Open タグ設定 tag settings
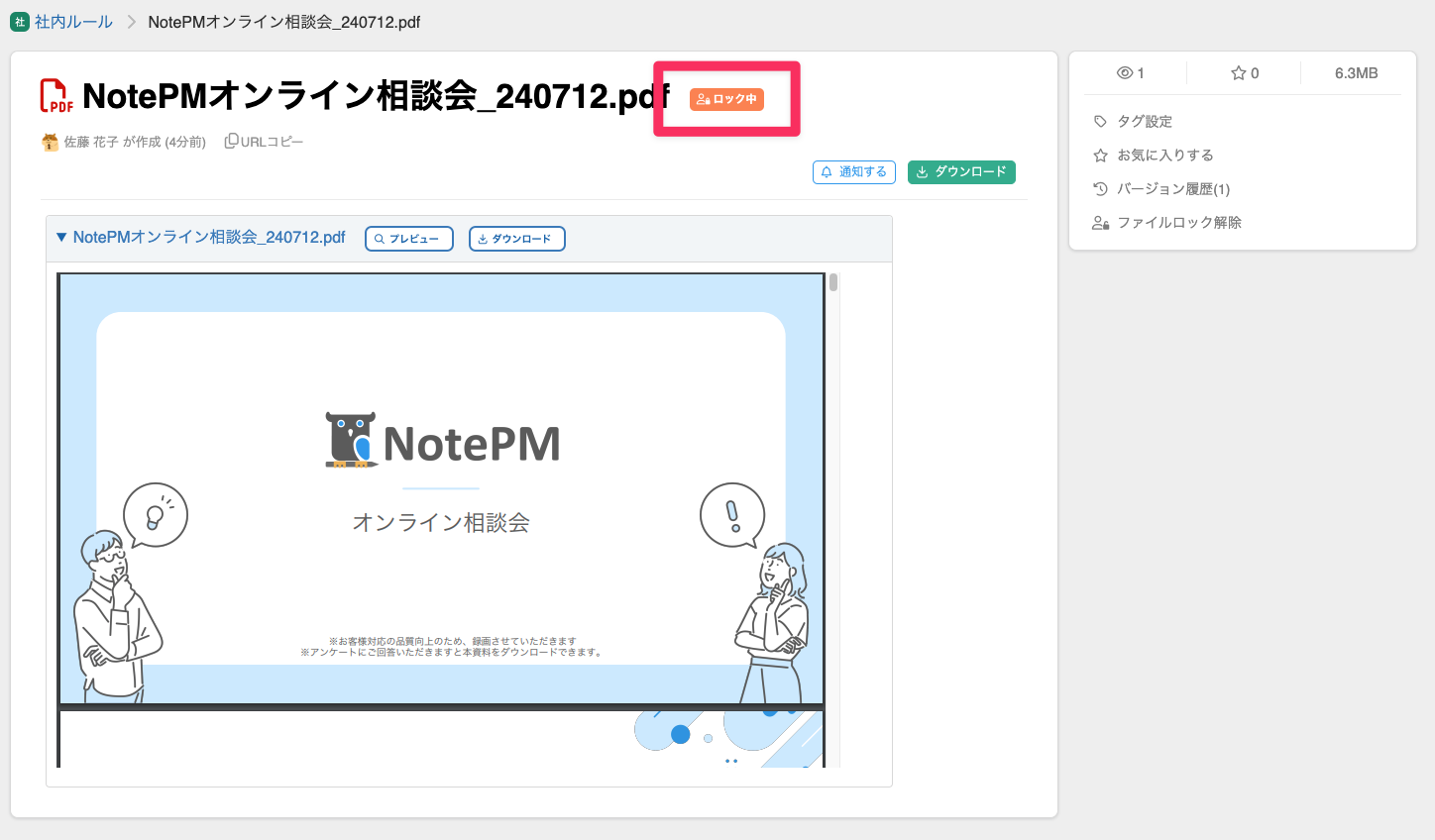1435x840 pixels. [x=1133, y=122]
